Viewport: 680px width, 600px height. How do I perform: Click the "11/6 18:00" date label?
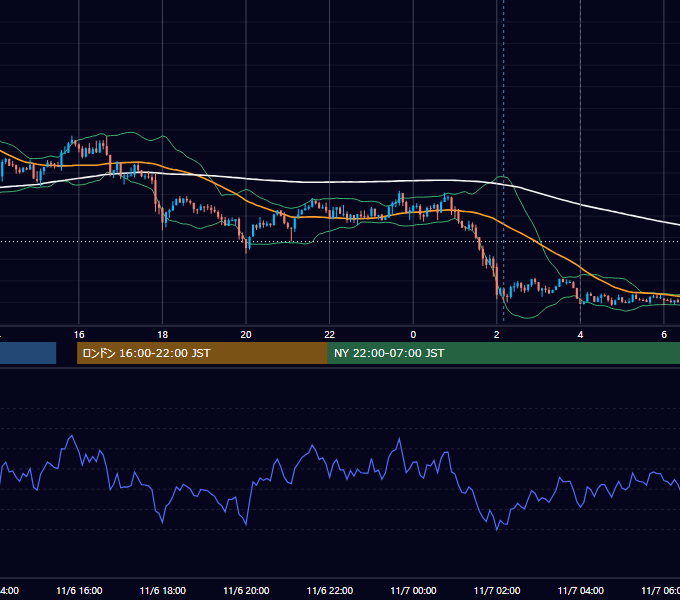[163, 591]
